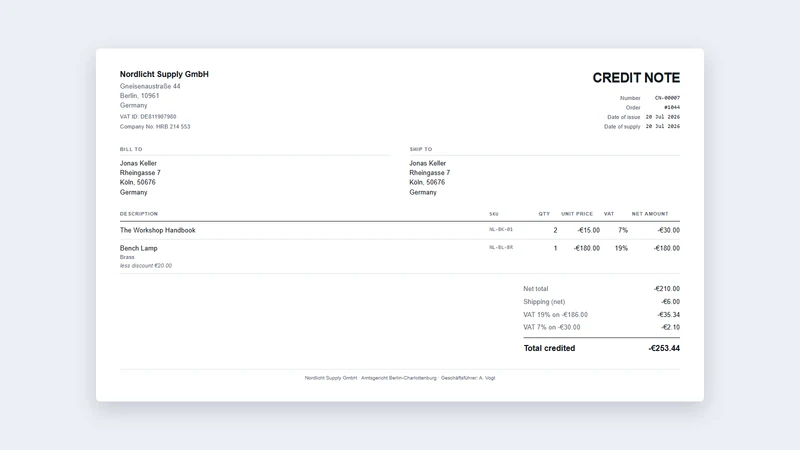Select the total credited amount "-€253.44"
The width and height of the screenshot is (800, 450).
pyautogui.click(x=664, y=348)
